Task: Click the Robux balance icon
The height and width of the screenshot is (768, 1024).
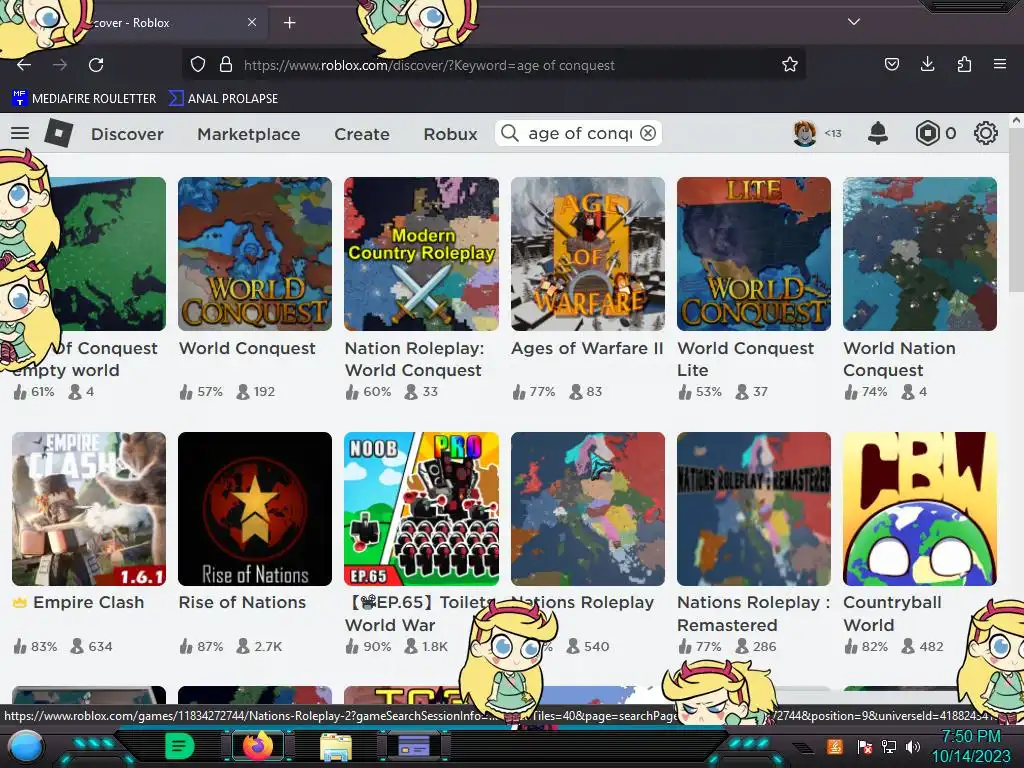Action: (x=927, y=133)
